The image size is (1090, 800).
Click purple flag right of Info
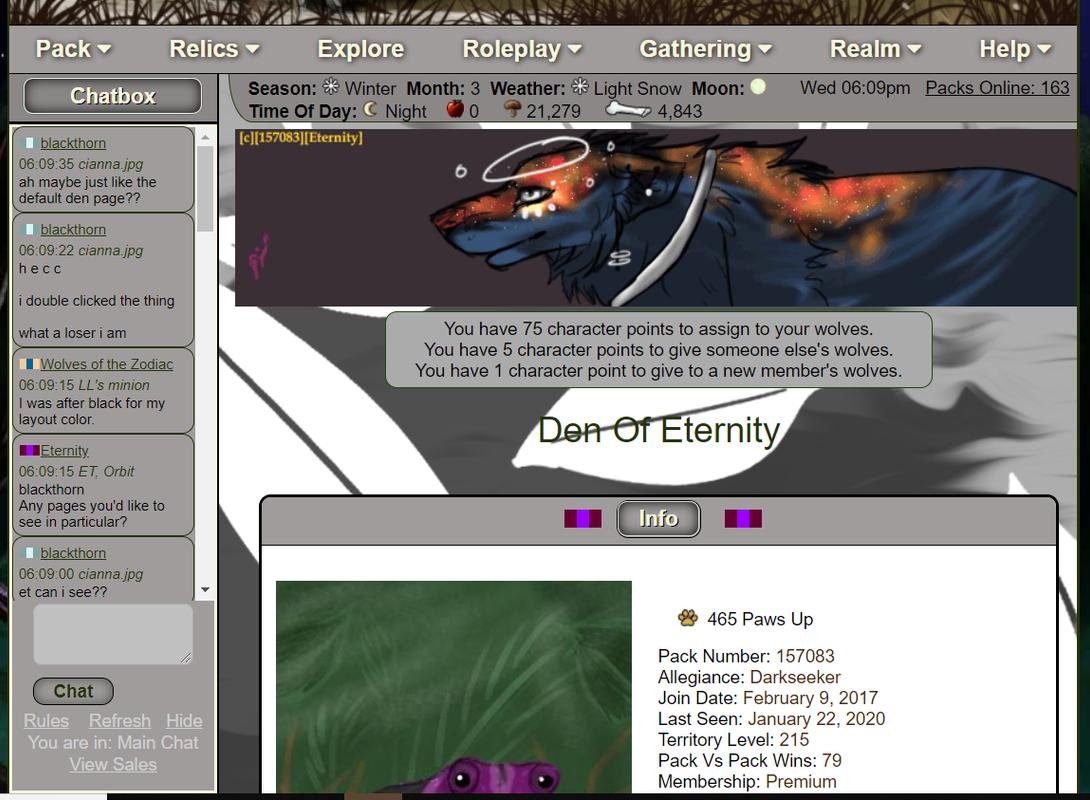pos(743,519)
